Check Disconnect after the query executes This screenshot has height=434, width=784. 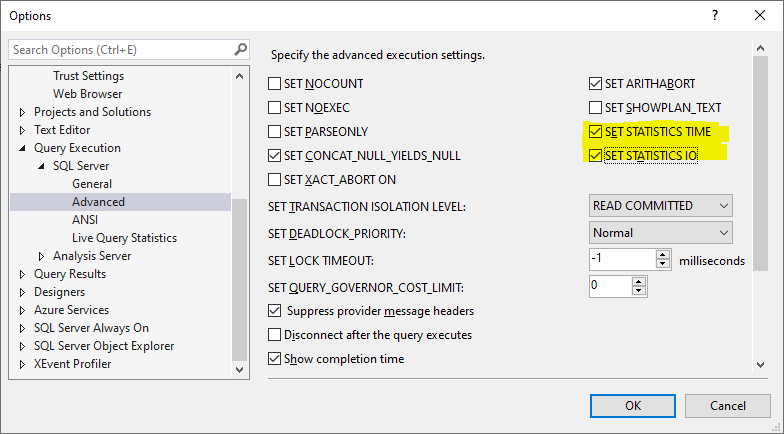(276, 335)
